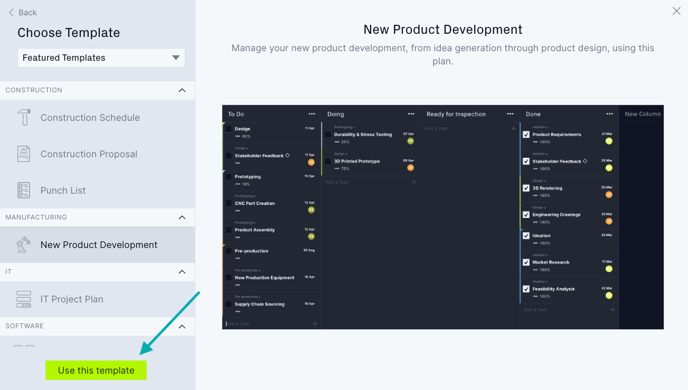Check the CNC Part Creation checkbox
This screenshot has height=390, width=688.
[x=229, y=204]
